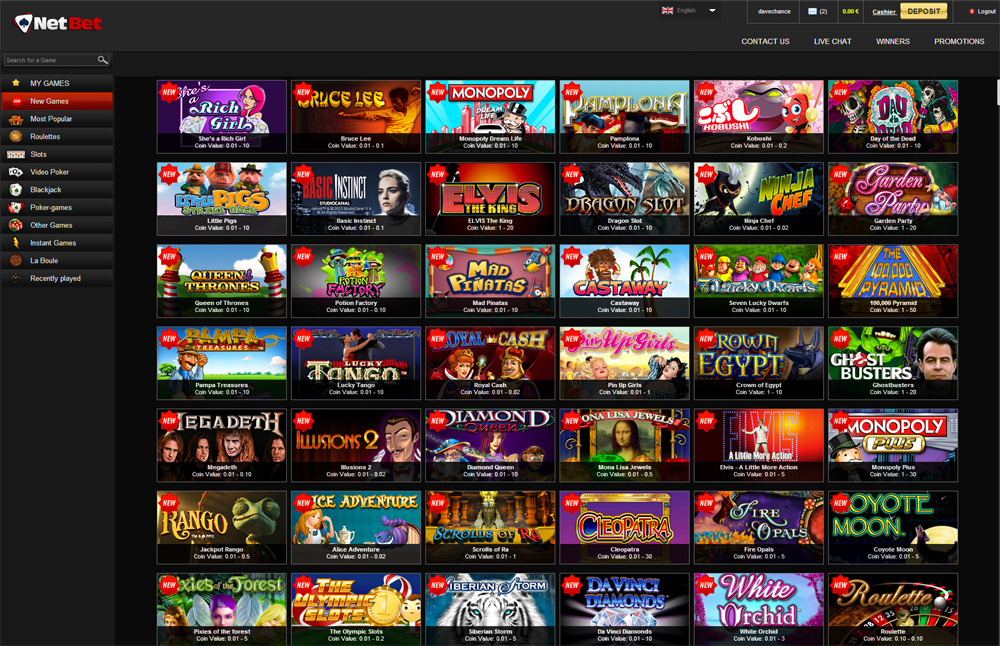Open the Live Chat menu item
The width and height of the screenshot is (1000, 646).
(x=832, y=41)
